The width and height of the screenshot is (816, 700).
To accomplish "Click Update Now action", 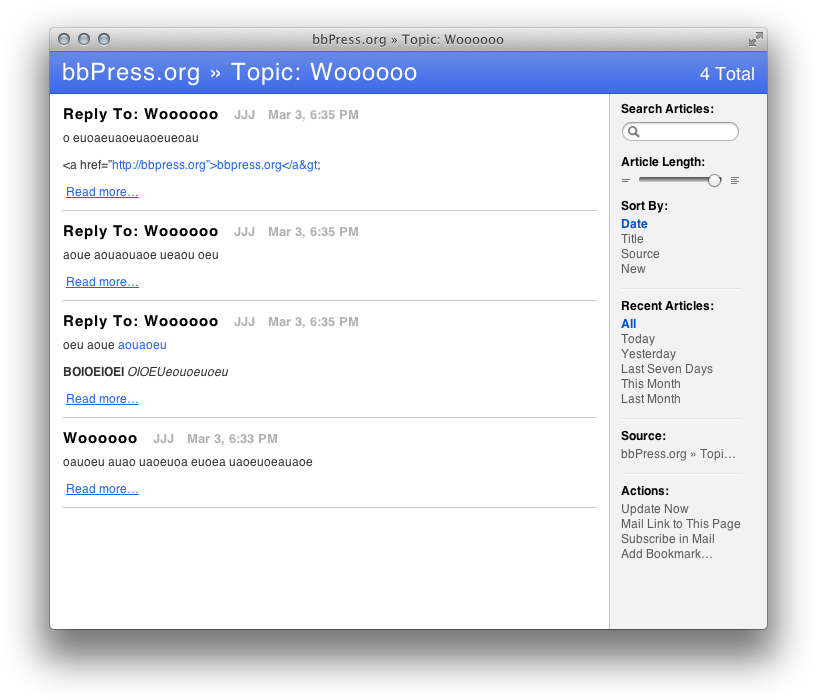I will coord(654,509).
